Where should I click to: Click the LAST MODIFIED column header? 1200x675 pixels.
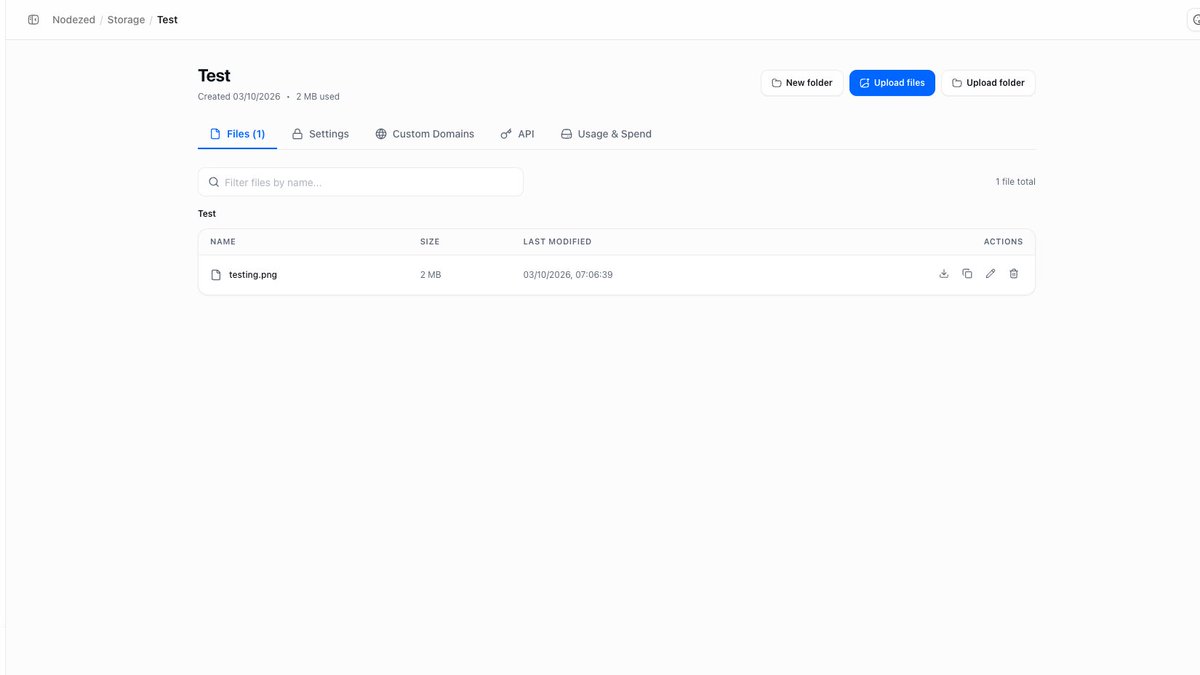click(x=557, y=242)
